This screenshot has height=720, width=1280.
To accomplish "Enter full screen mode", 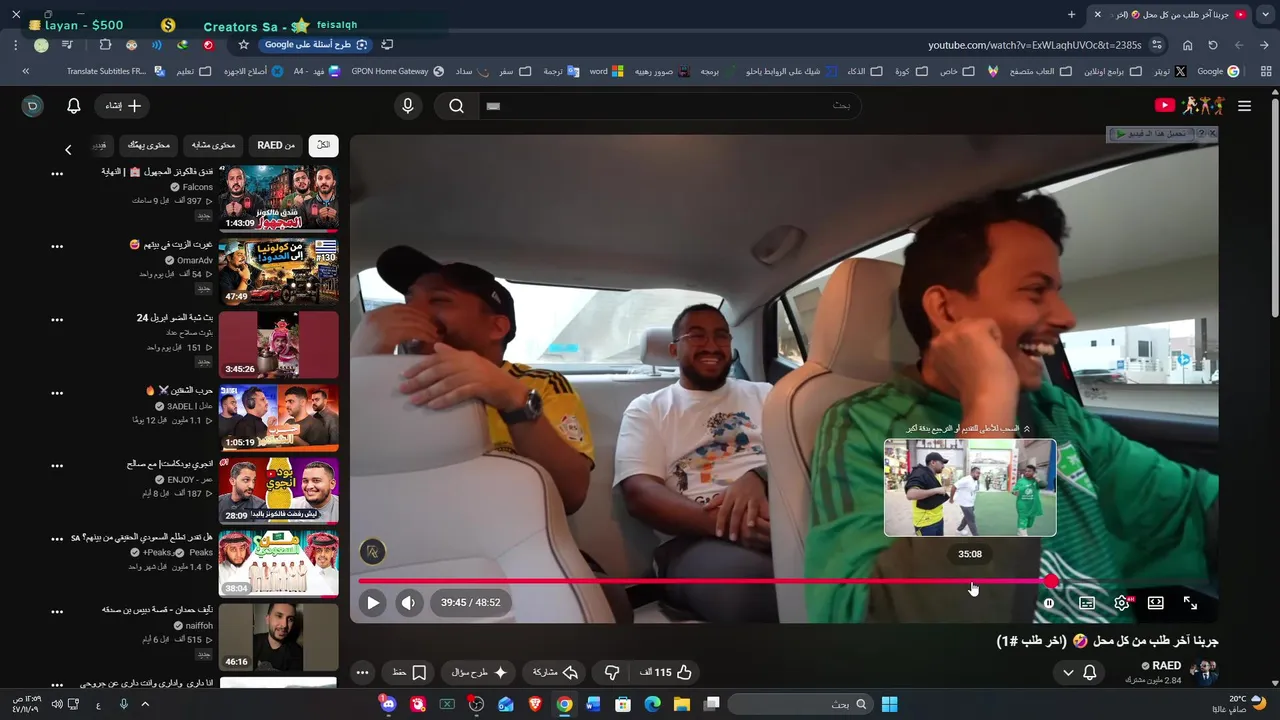I will point(1191,603).
